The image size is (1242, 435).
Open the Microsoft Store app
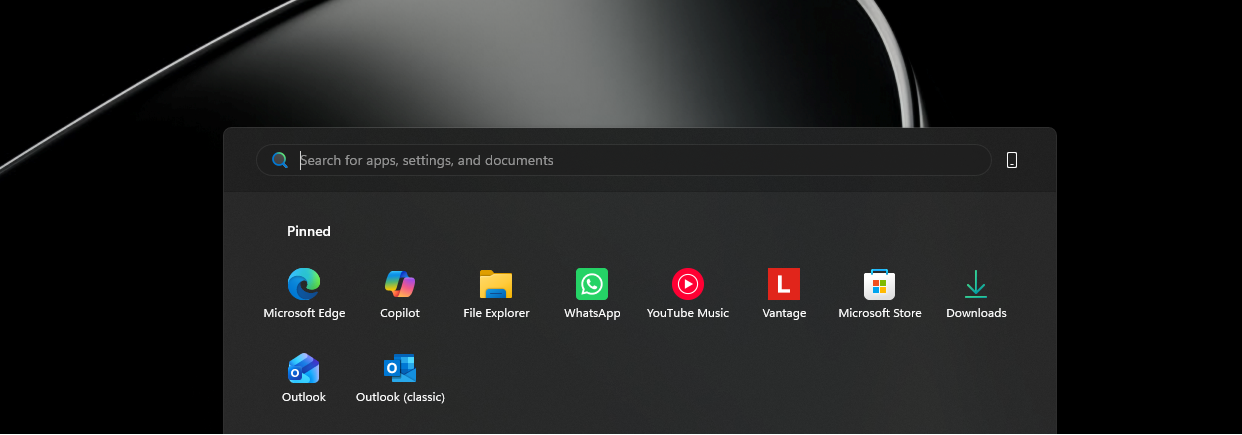point(880,294)
